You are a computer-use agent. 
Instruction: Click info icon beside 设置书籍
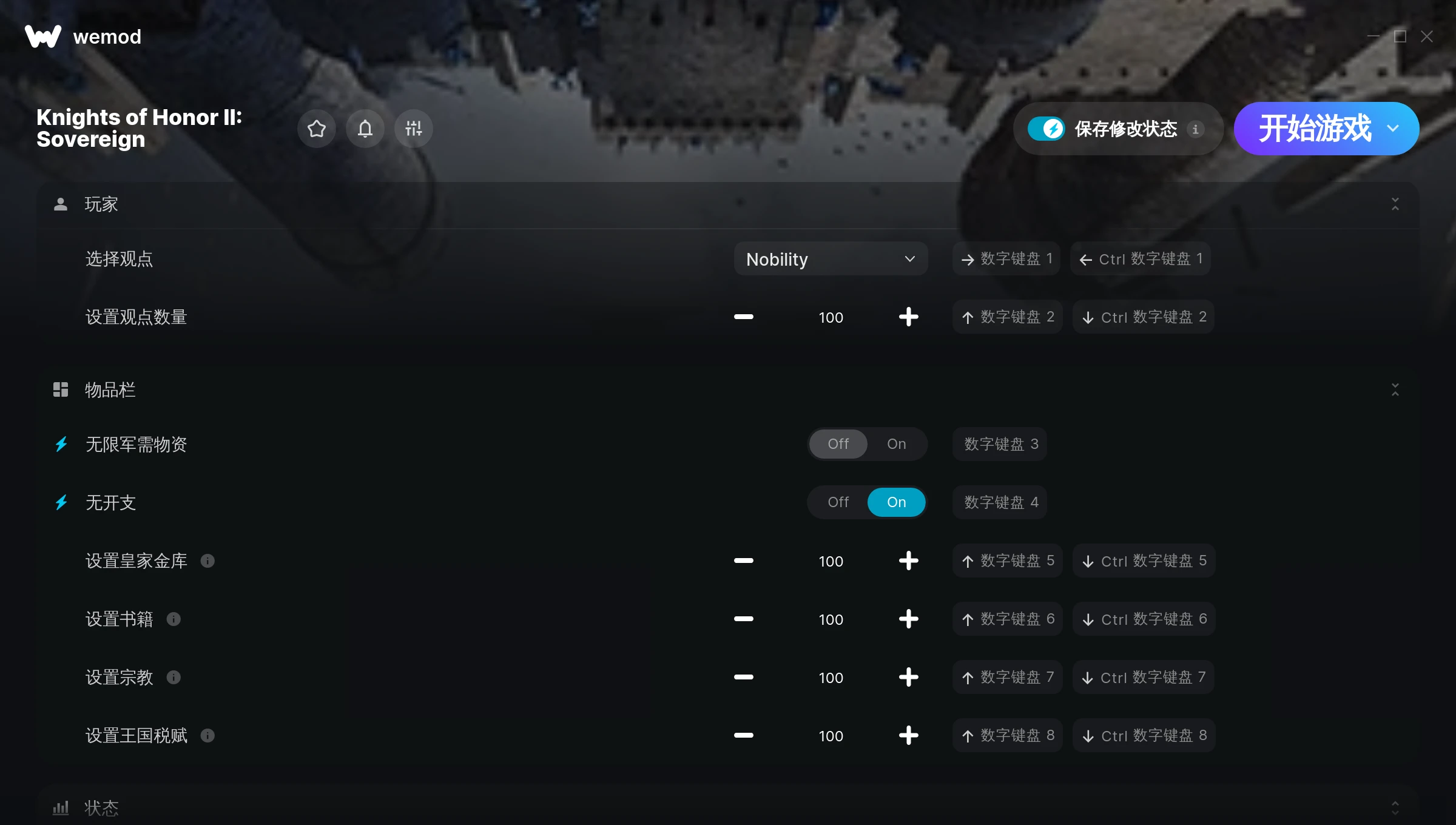click(174, 619)
